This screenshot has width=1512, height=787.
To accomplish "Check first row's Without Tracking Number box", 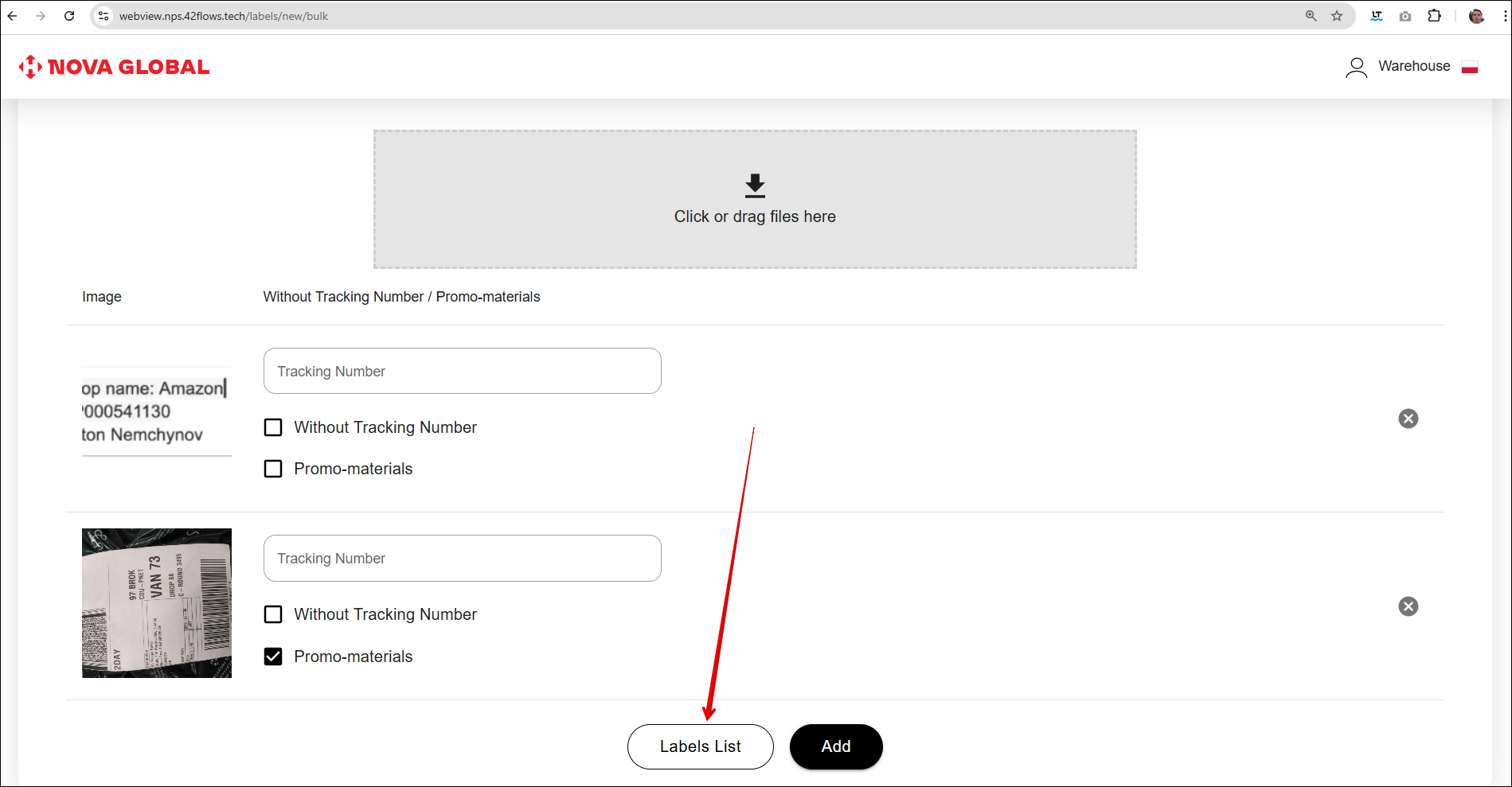I will (273, 427).
